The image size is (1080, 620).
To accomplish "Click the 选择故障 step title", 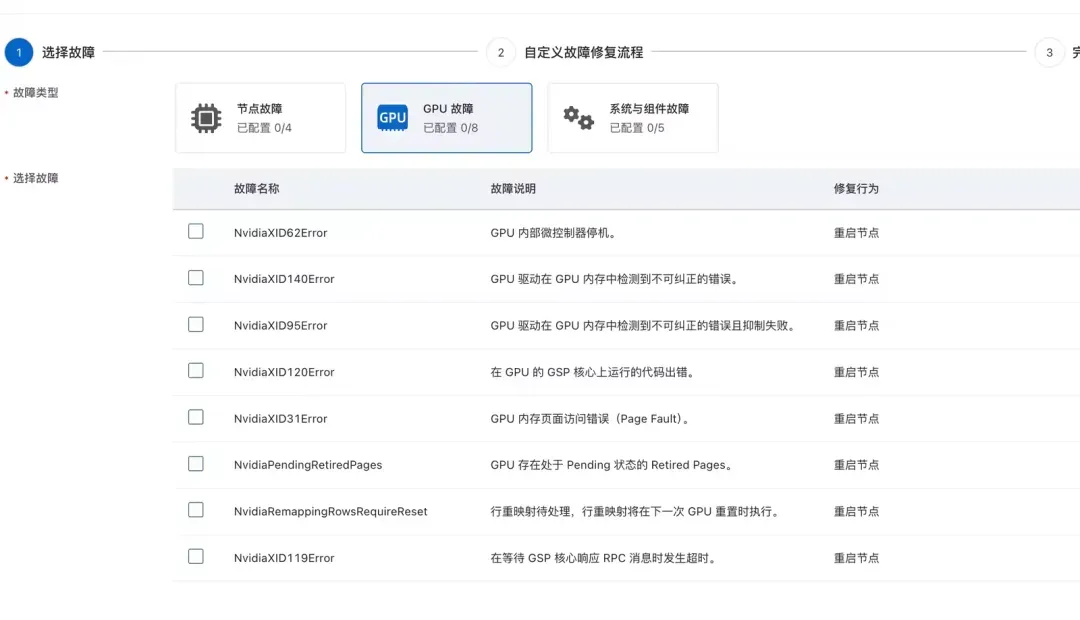I will pos(68,52).
